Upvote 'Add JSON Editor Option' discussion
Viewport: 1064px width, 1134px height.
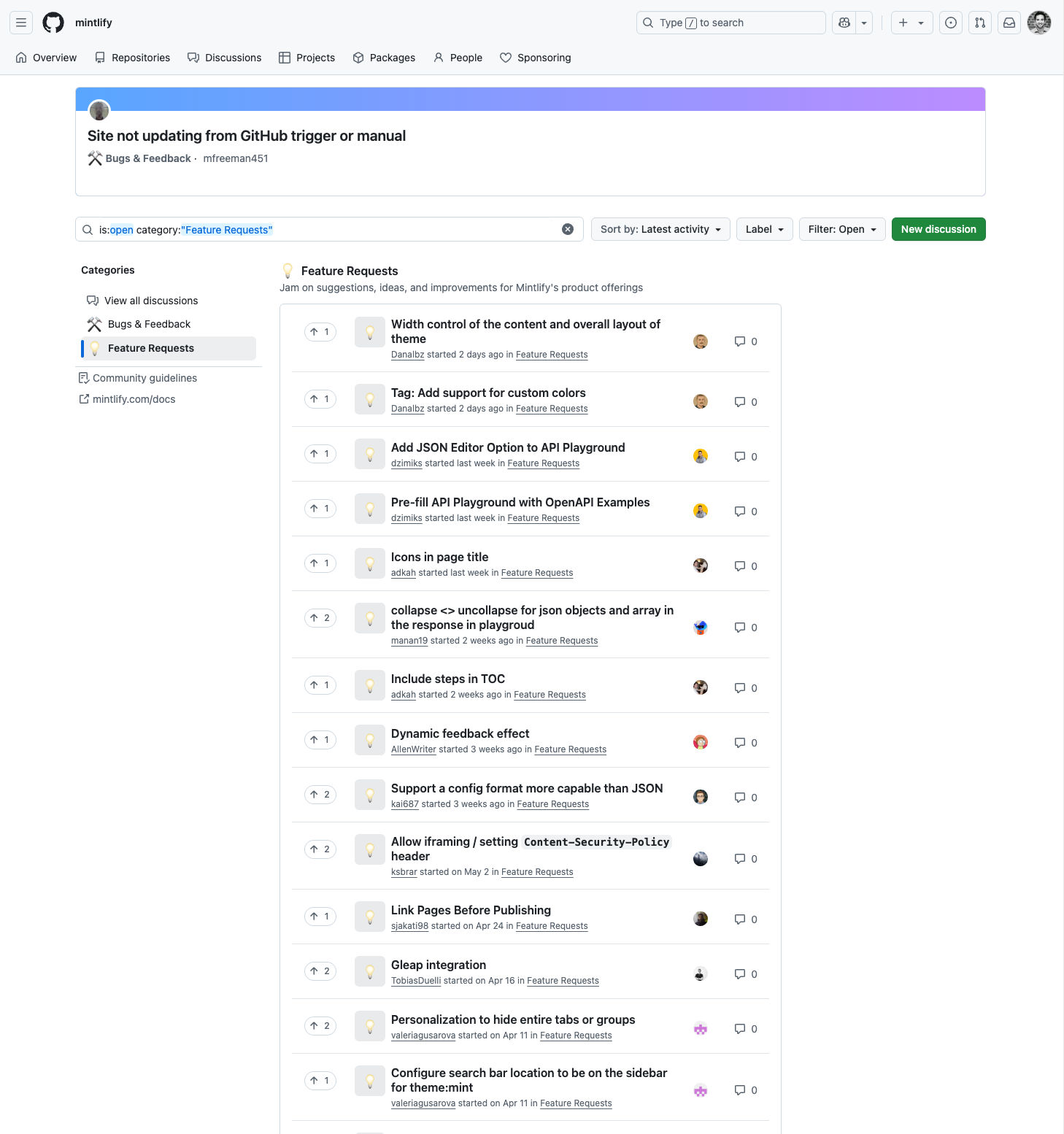coord(320,454)
